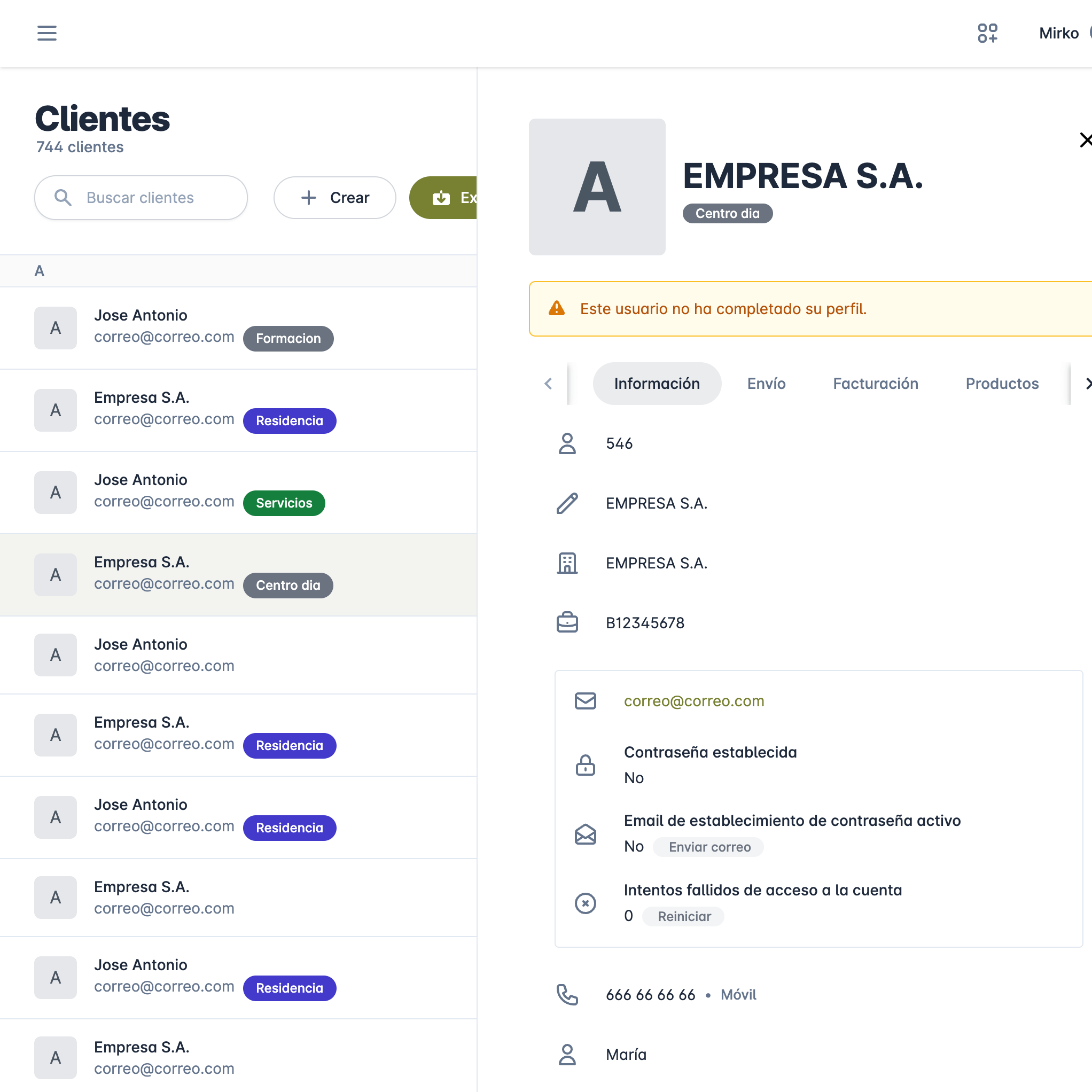
Task: Click the search magnifier icon
Action: (63, 198)
